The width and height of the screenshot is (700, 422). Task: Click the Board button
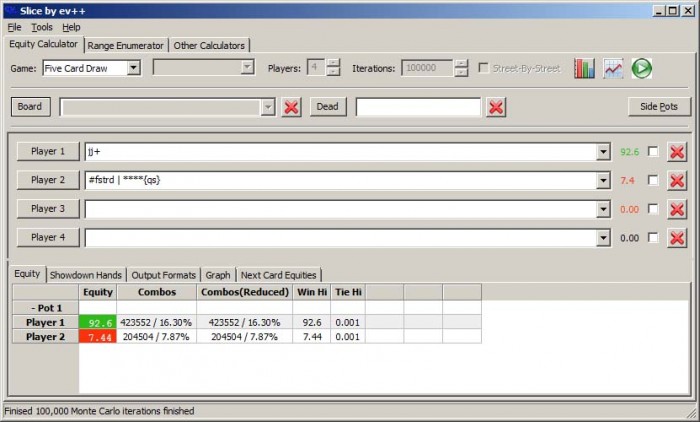pos(30,107)
